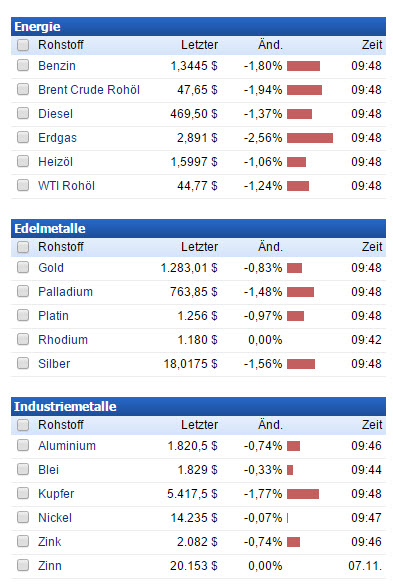
Task: Toggle the Edelmetalle header checkbox
Action: point(23,247)
